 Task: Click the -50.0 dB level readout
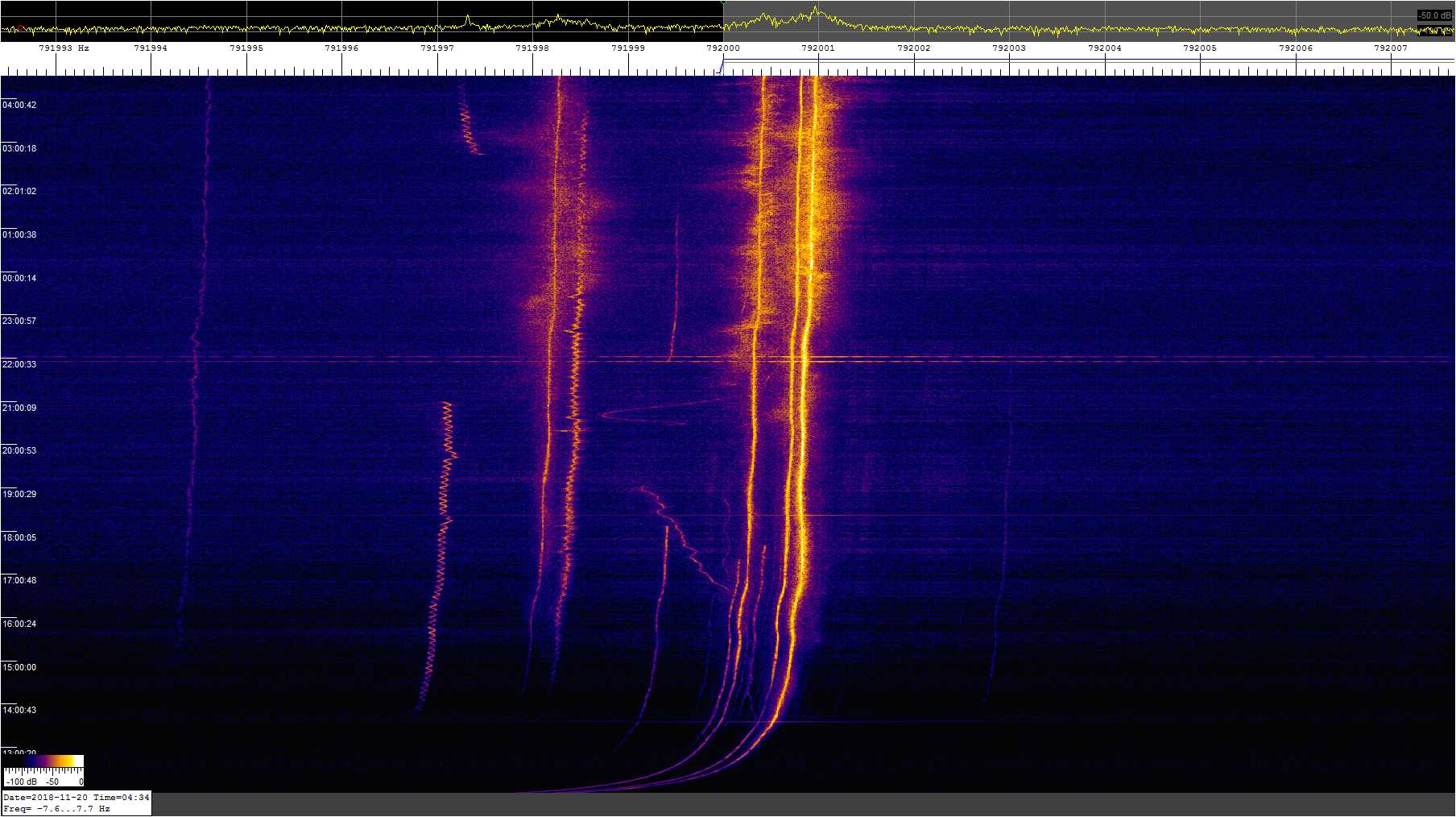click(1434, 15)
